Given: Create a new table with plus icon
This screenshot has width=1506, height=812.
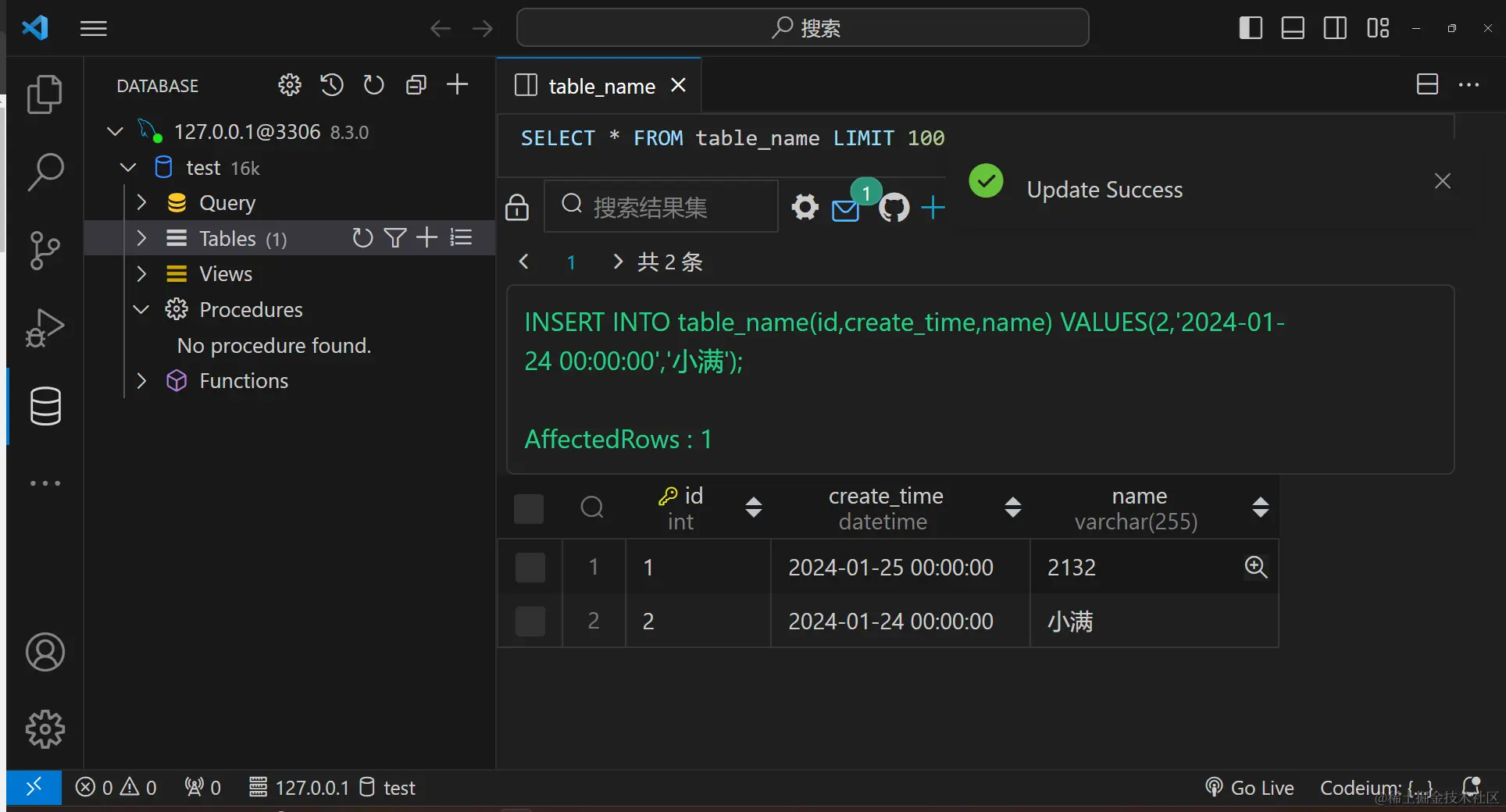Looking at the screenshot, I should point(426,237).
